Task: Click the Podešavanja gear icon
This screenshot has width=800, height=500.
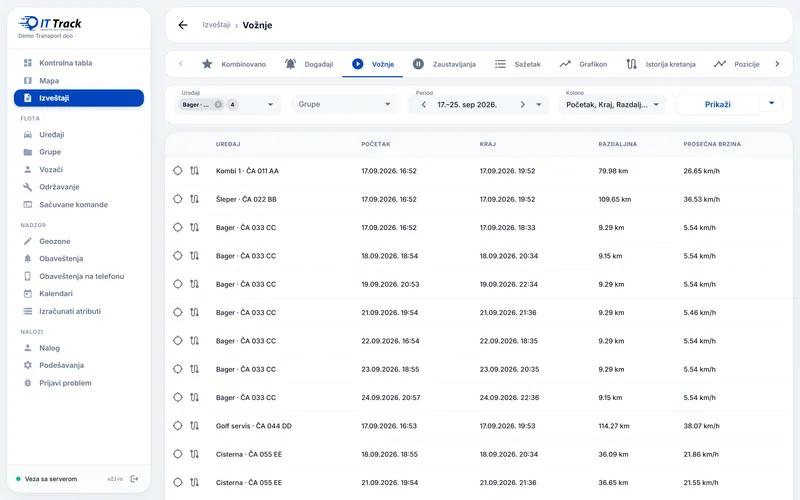Action: pyautogui.click(x=28, y=365)
